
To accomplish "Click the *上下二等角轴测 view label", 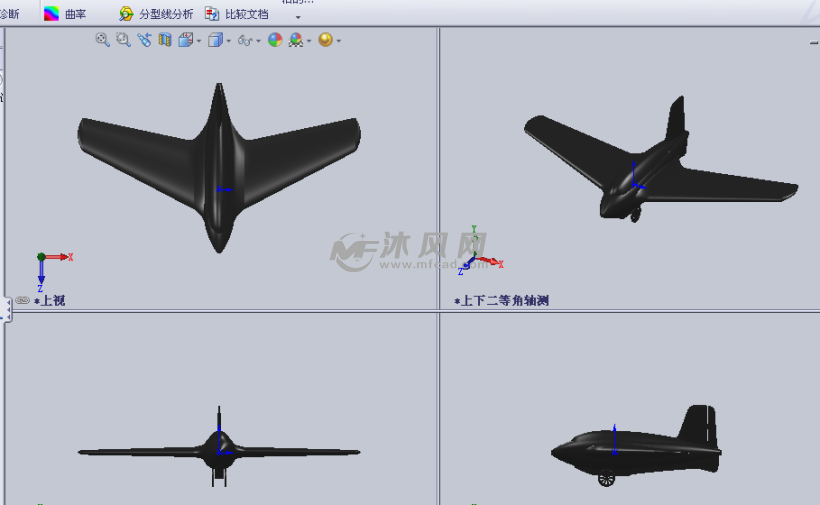I will coord(502,301).
